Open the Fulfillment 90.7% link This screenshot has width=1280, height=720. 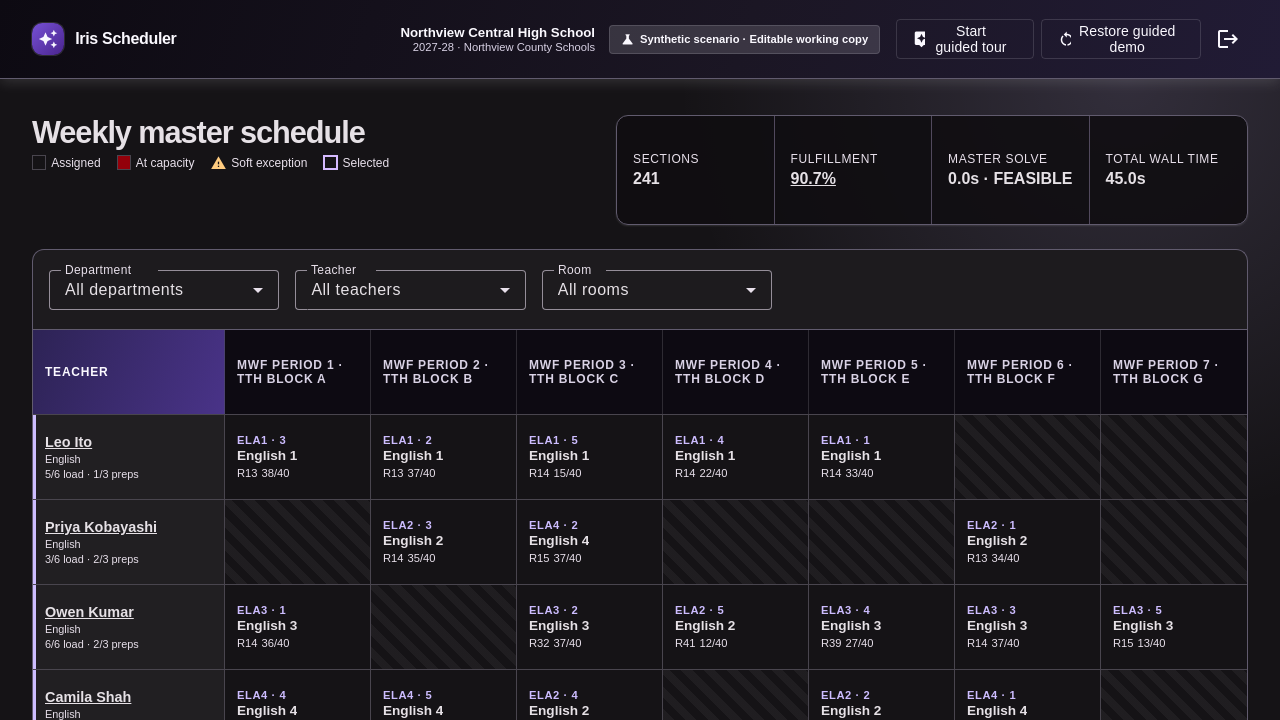(813, 179)
